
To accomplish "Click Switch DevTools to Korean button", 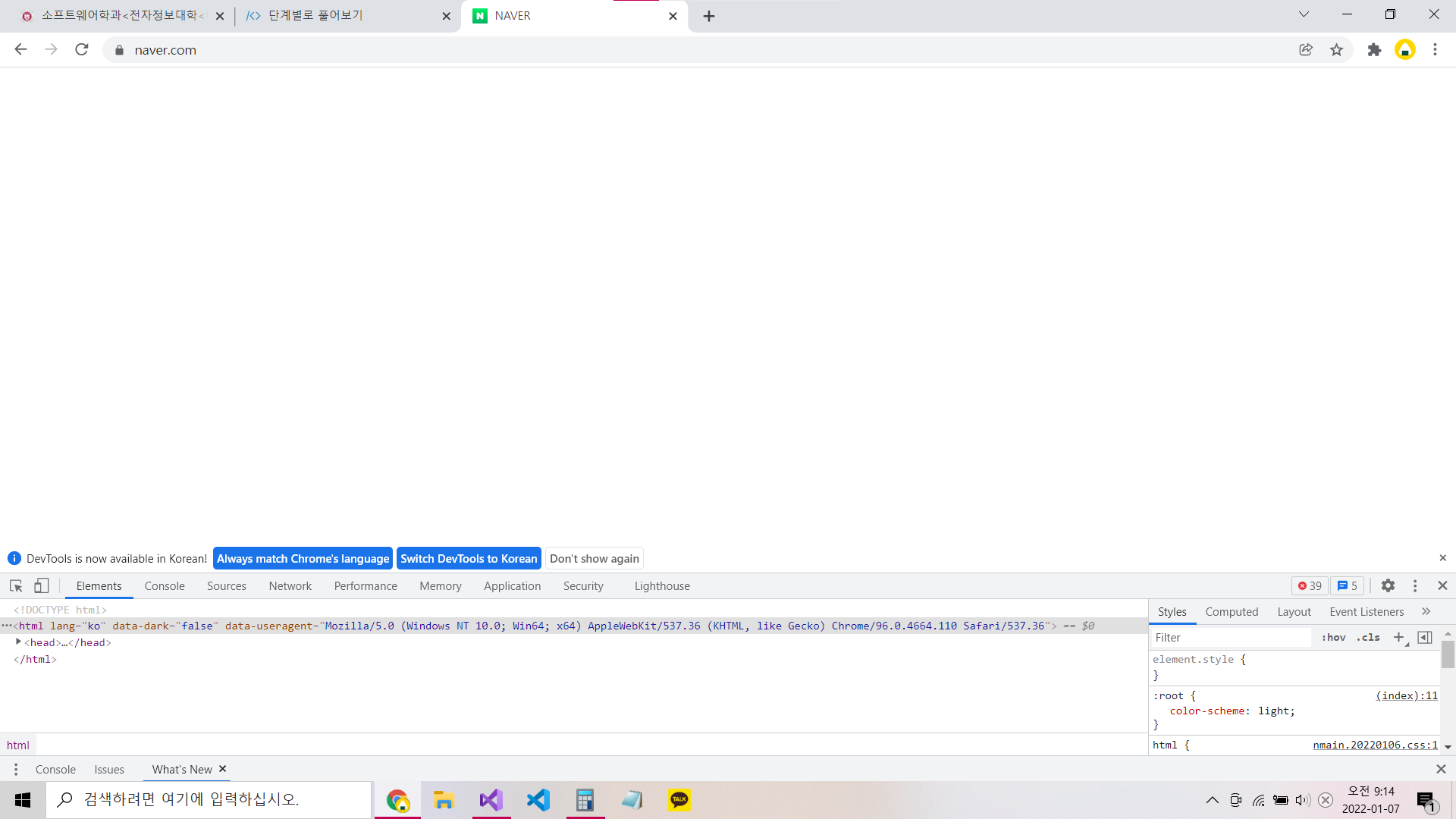I will click(469, 559).
